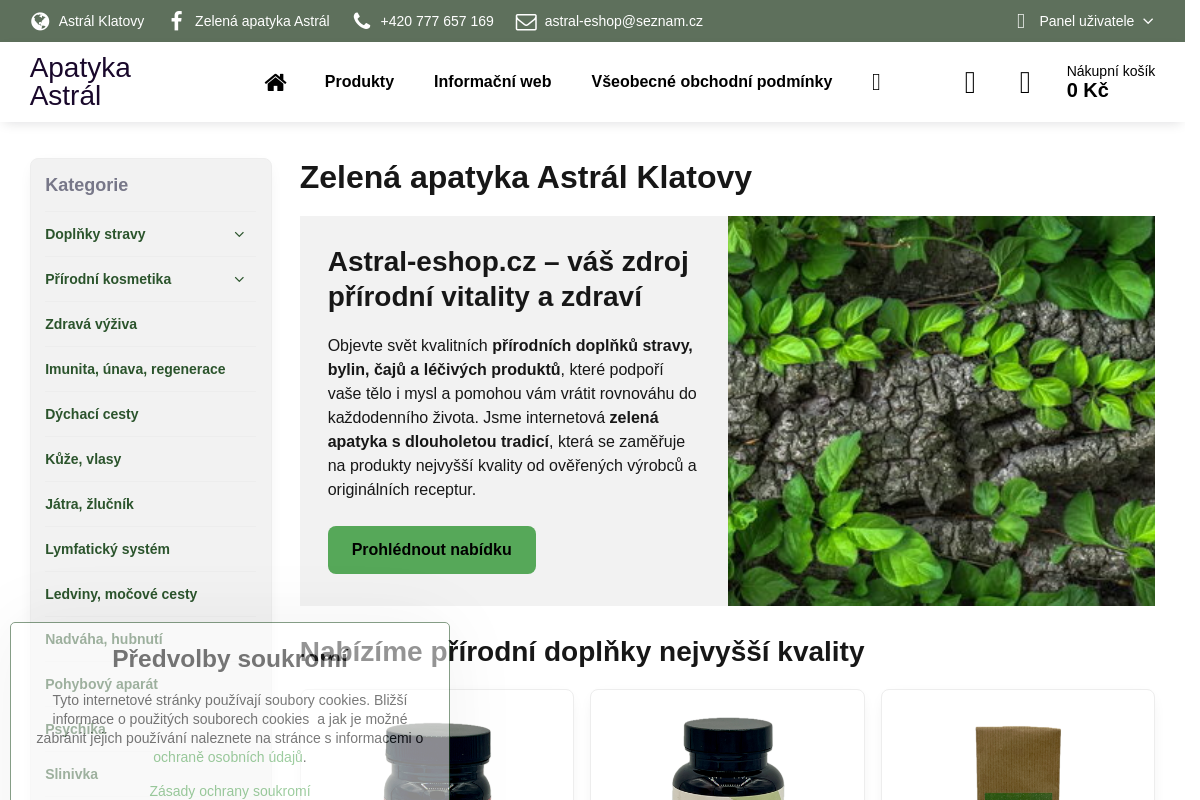Image resolution: width=1200 pixels, height=800 pixels.
Task: Open the Imunita, únava, regenerace category
Action: [x=135, y=369]
